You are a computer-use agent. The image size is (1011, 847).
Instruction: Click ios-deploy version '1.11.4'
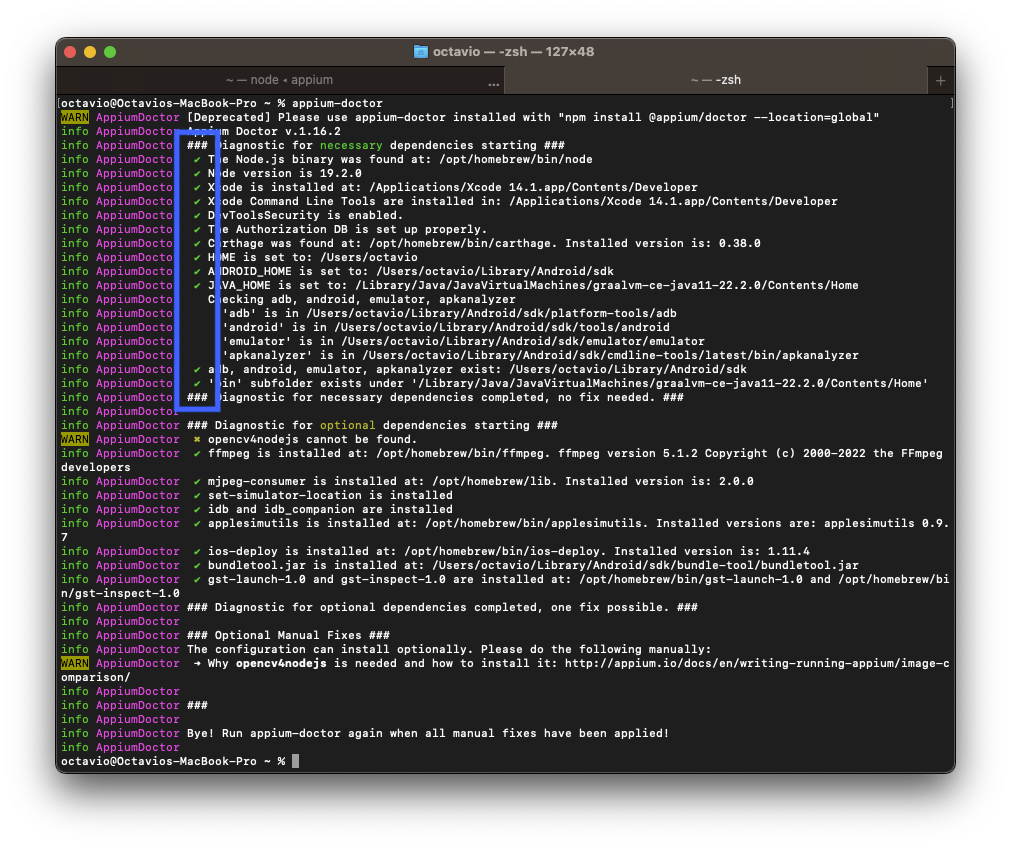pyautogui.click(x=789, y=551)
